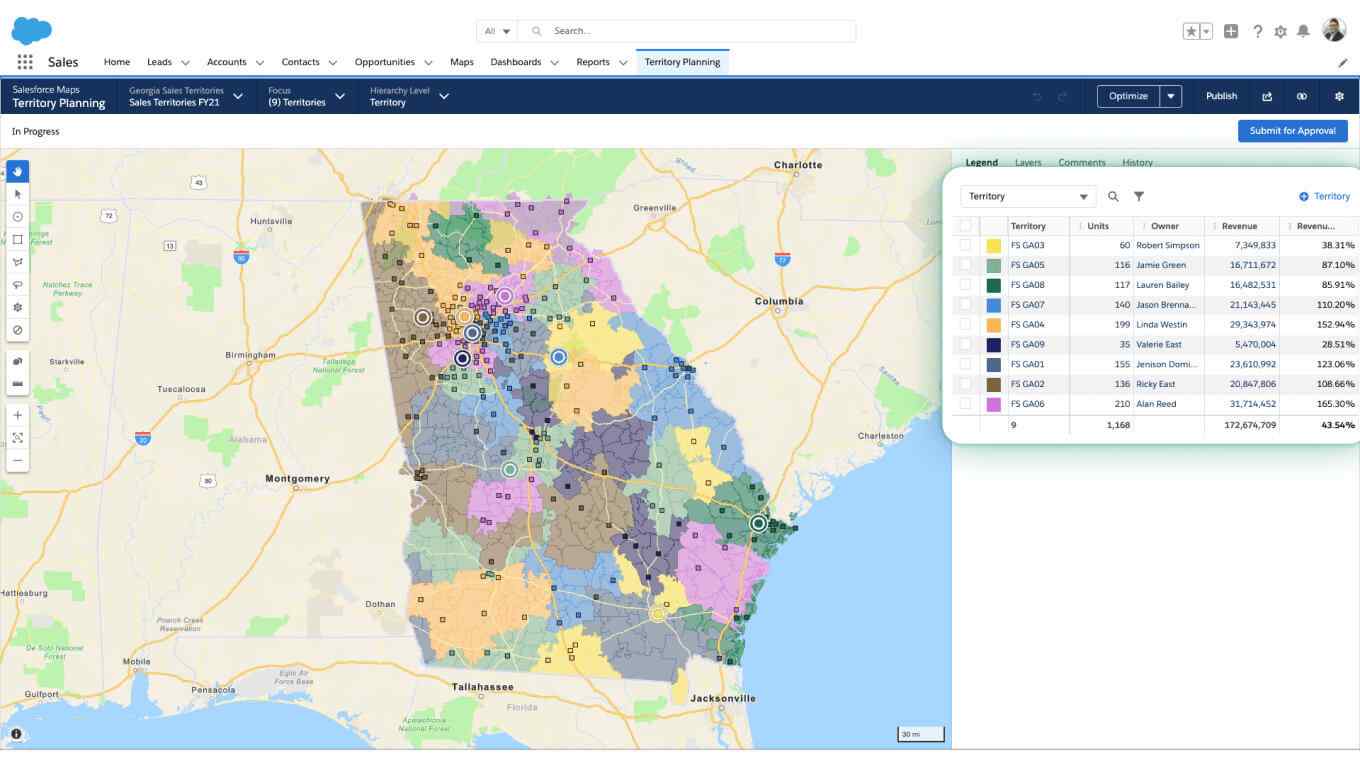The image size is (1360, 765).
Task: Open the search scope All dropdown
Action: [497, 31]
